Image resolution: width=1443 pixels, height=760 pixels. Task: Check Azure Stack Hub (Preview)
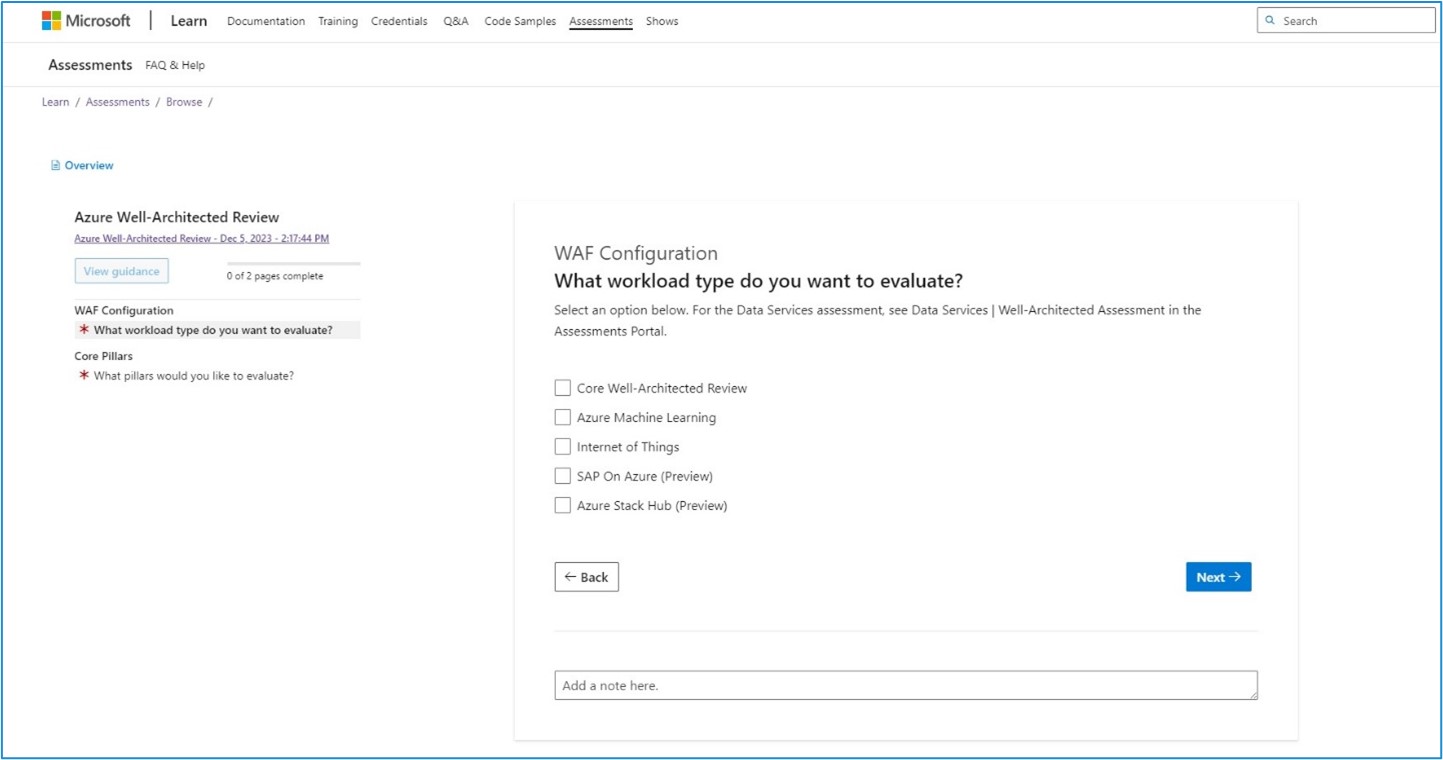pyautogui.click(x=562, y=505)
